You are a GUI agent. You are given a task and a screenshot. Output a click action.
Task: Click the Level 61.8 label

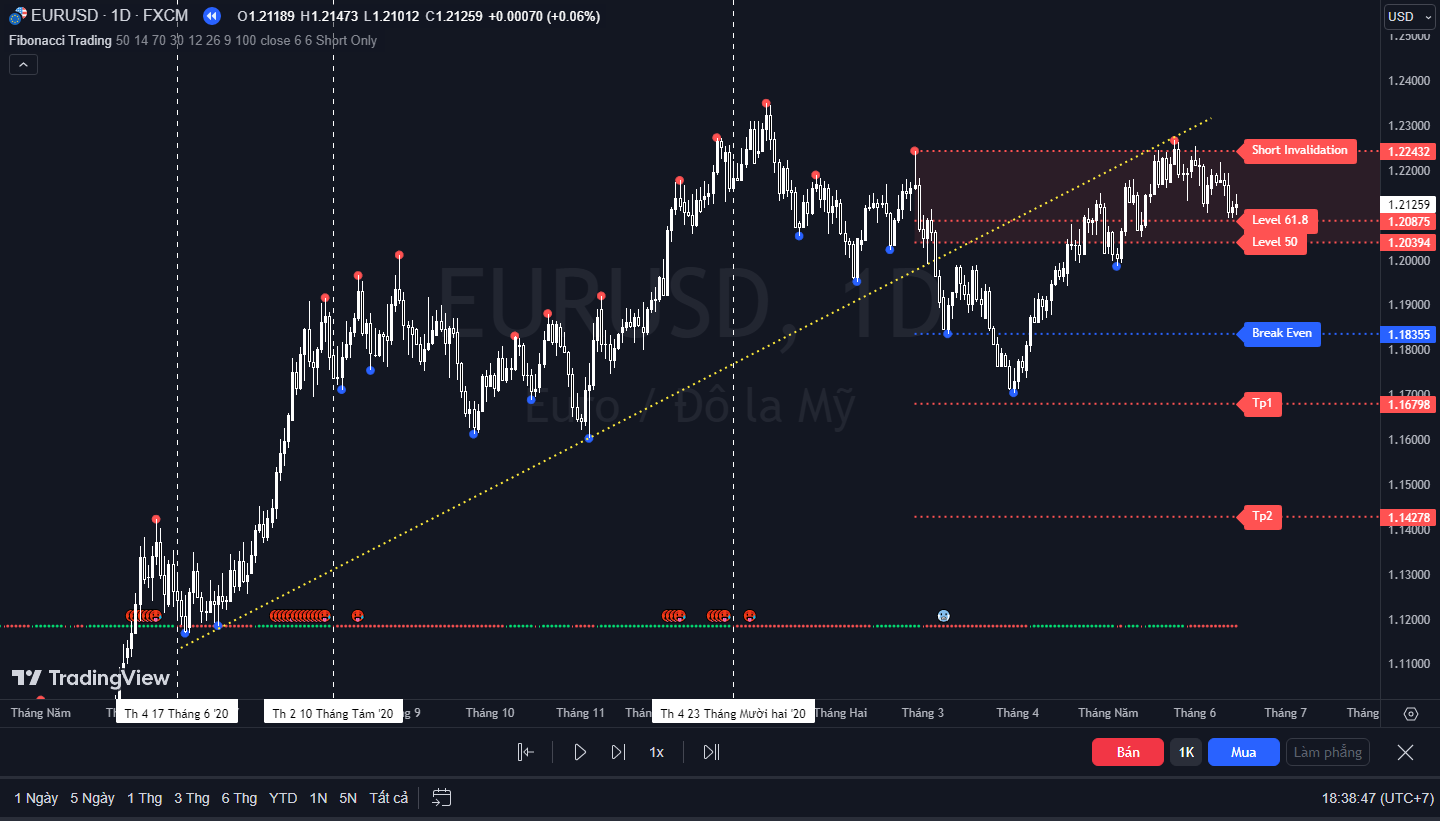click(1280, 220)
